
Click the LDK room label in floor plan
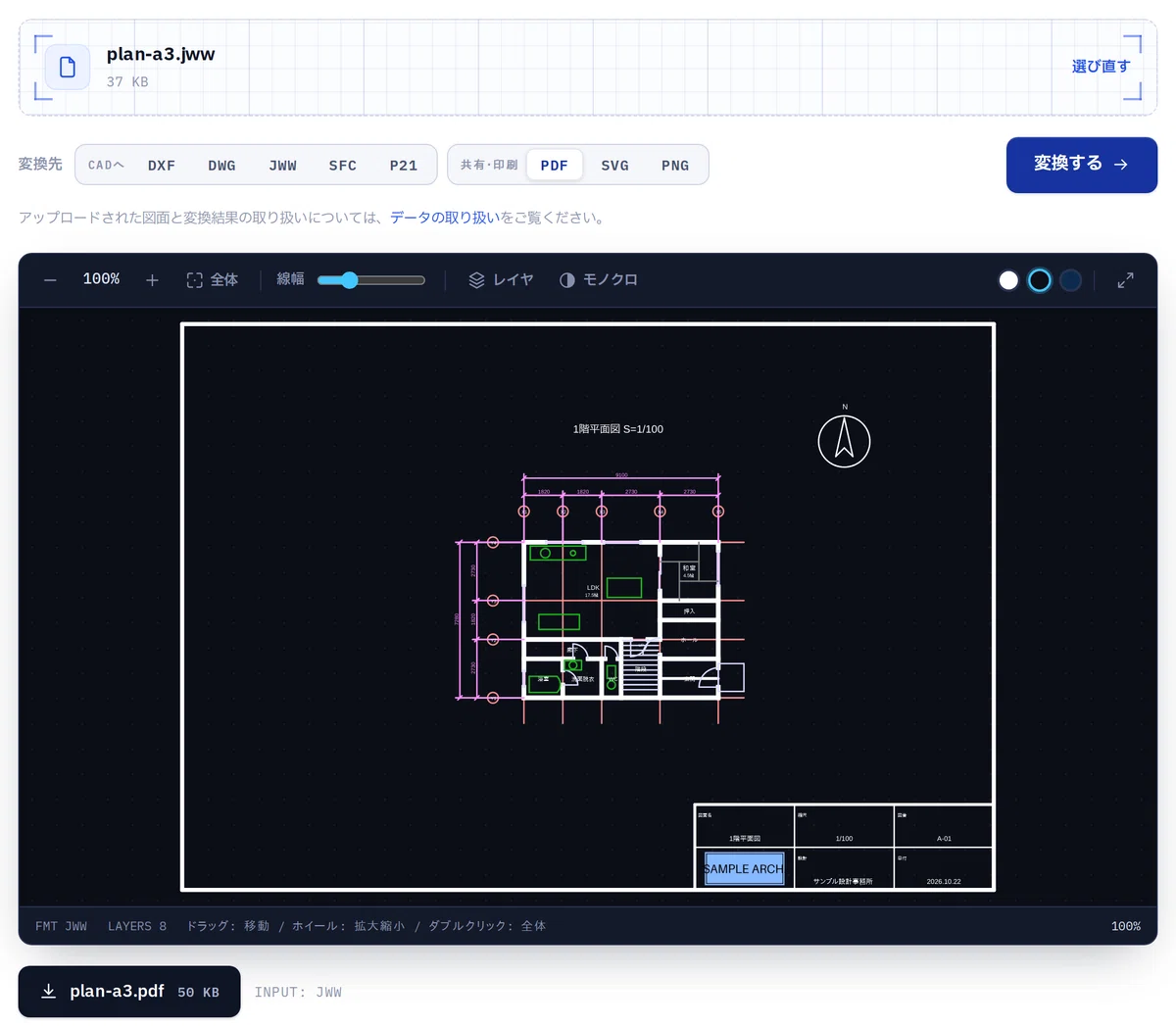[x=593, y=588]
